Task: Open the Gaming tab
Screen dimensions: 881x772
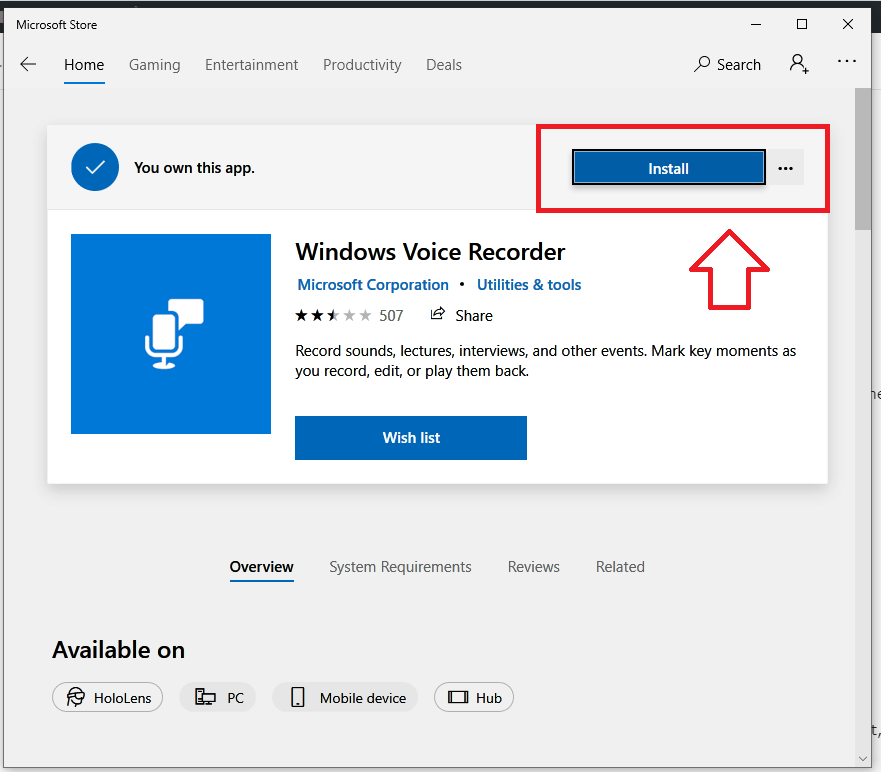Action: 155,65
